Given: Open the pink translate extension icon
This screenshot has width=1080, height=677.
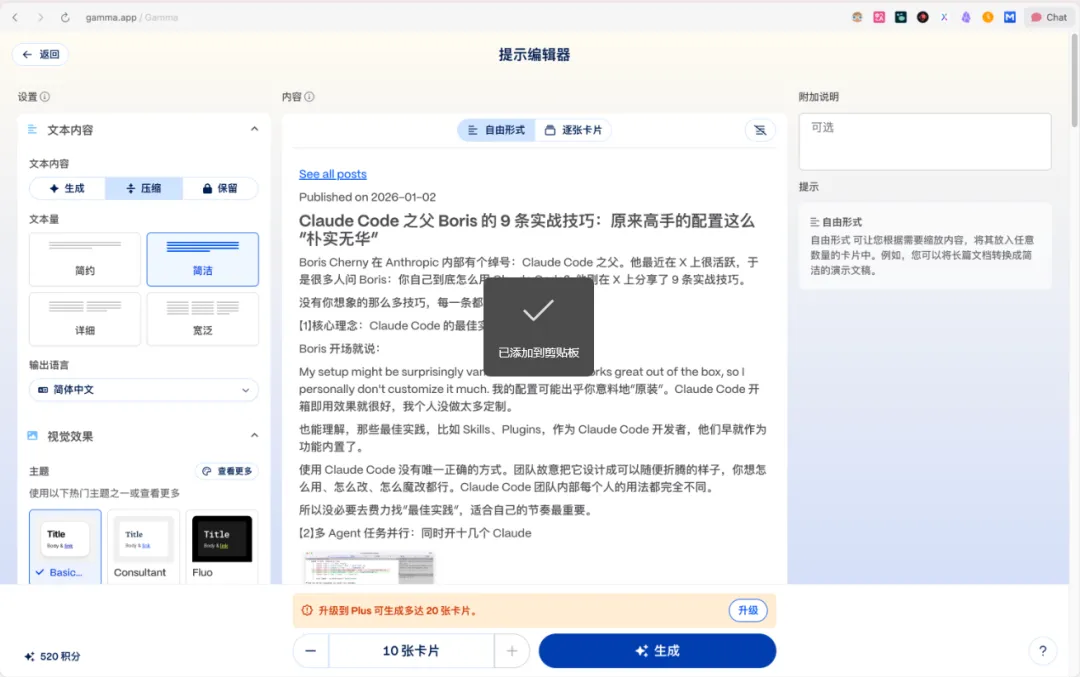Looking at the screenshot, I should pos(879,17).
